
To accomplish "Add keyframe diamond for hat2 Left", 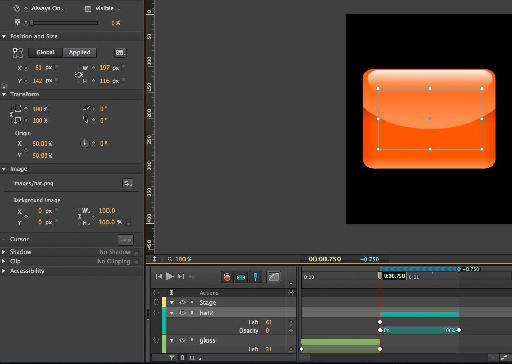I will click(291, 322).
